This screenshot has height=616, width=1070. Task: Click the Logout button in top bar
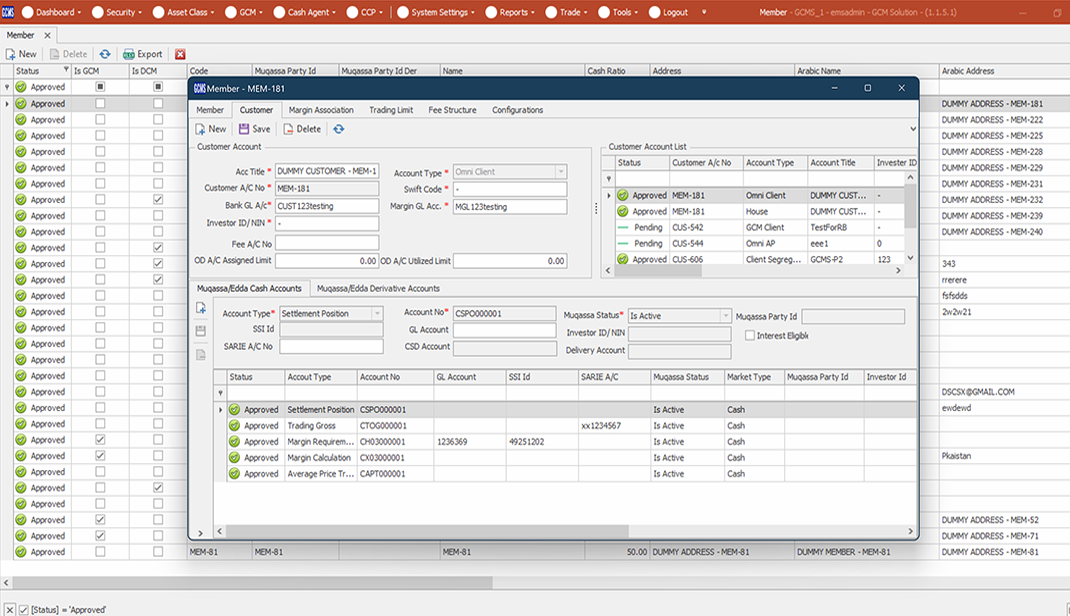pyautogui.click(x=668, y=12)
